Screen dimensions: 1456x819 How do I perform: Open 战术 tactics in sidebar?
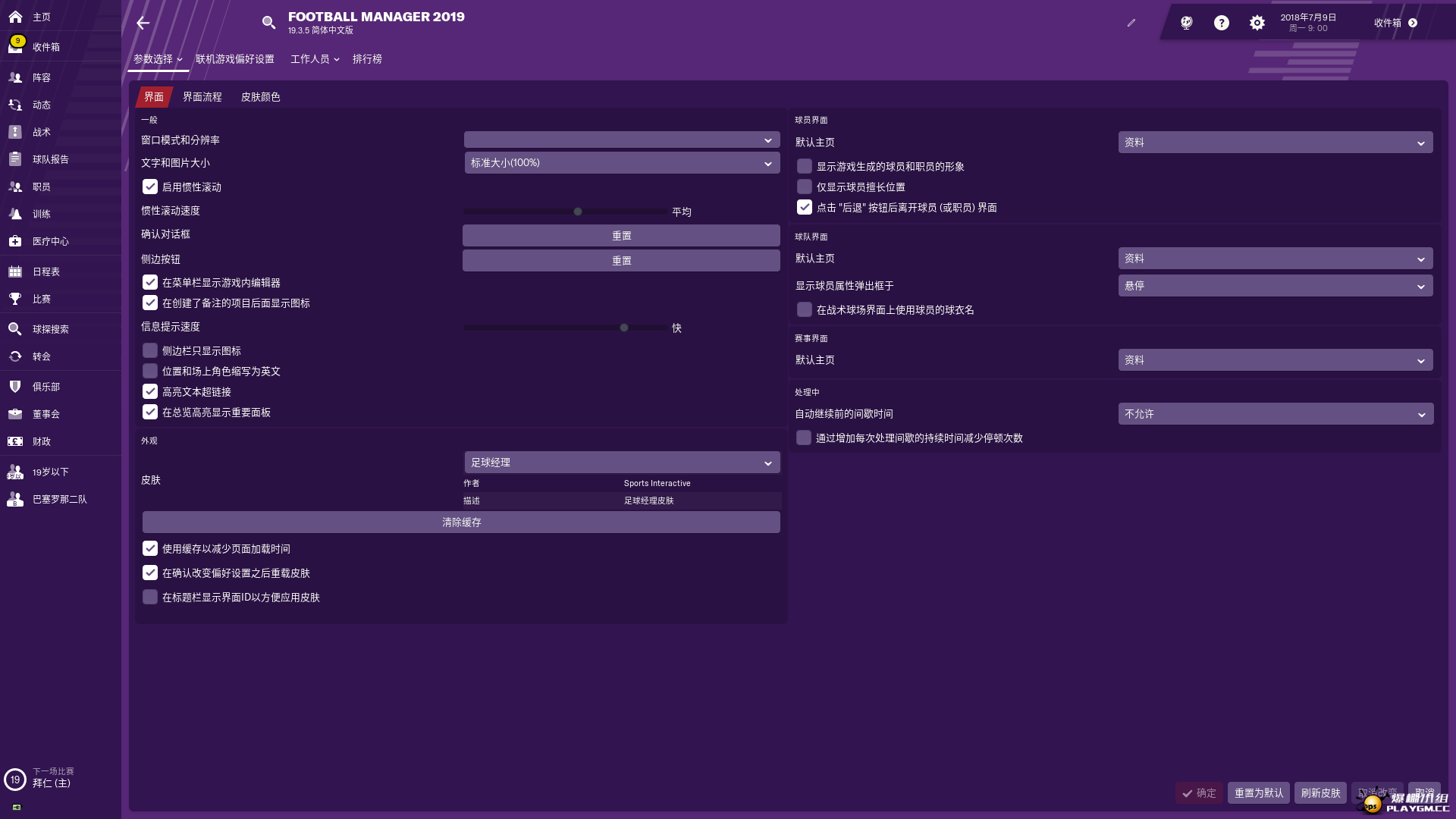(x=41, y=132)
